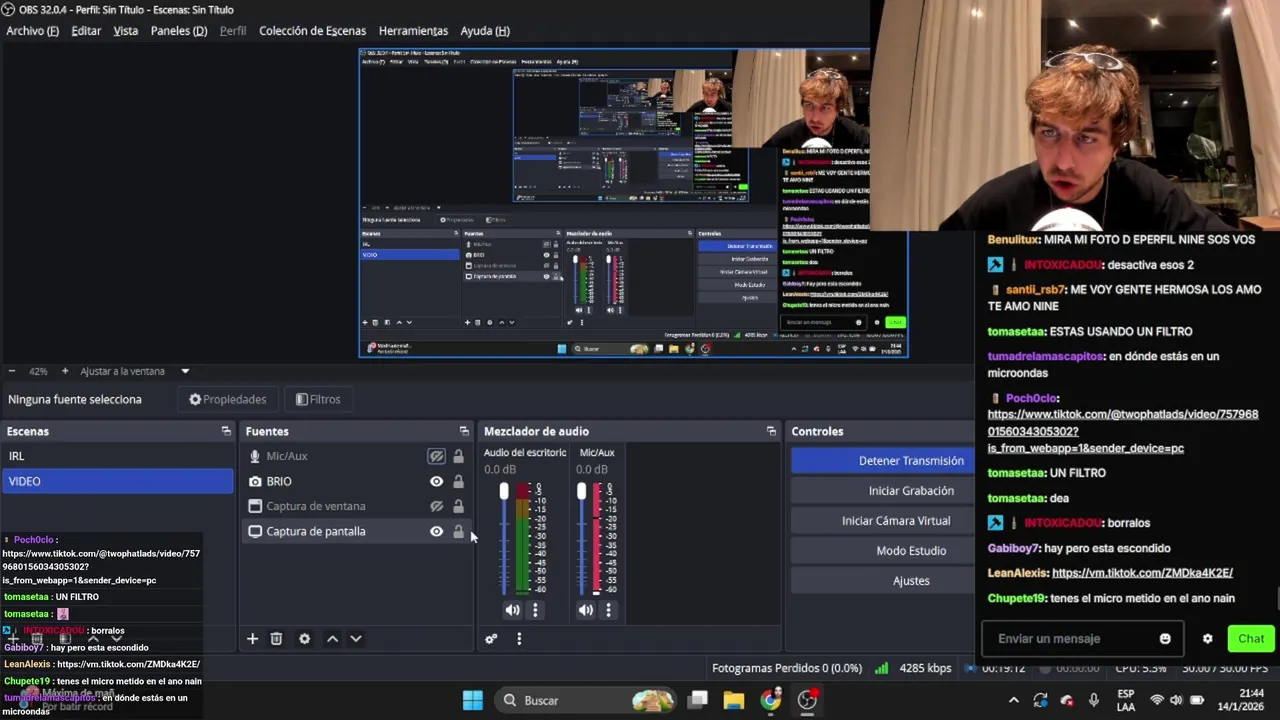Zoom in the preview with the plus icon
The height and width of the screenshot is (720, 1280).
pyautogui.click(x=65, y=371)
